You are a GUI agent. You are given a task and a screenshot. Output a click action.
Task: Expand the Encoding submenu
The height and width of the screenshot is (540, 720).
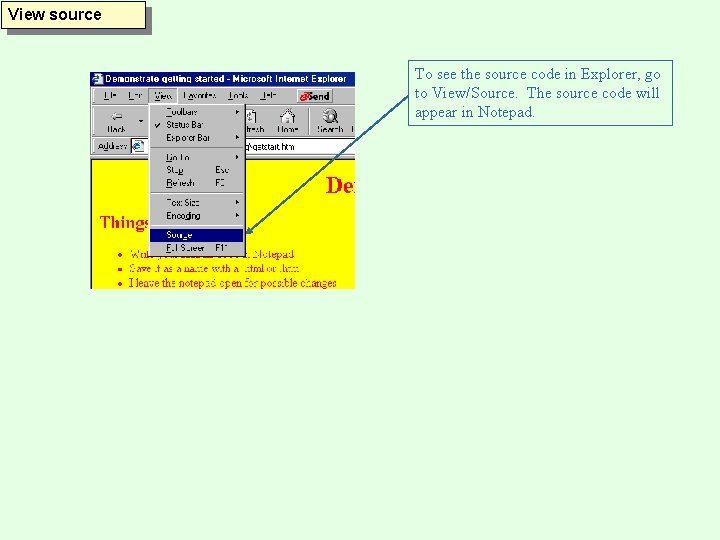(x=197, y=215)
